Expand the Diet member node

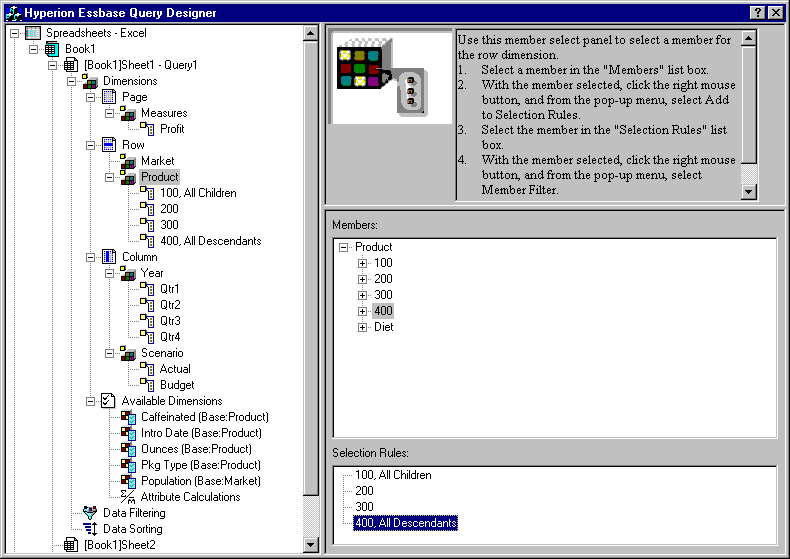pos(362,327)
